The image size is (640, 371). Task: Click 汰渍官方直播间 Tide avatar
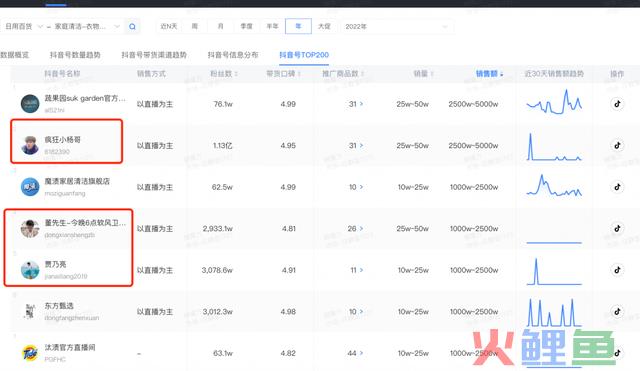click(30, 353)
